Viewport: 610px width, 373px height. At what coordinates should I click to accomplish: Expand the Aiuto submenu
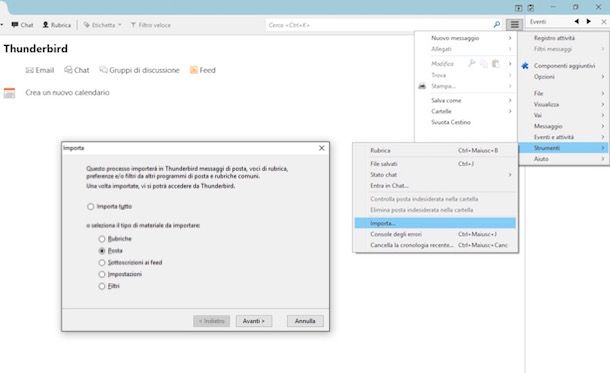564,159
